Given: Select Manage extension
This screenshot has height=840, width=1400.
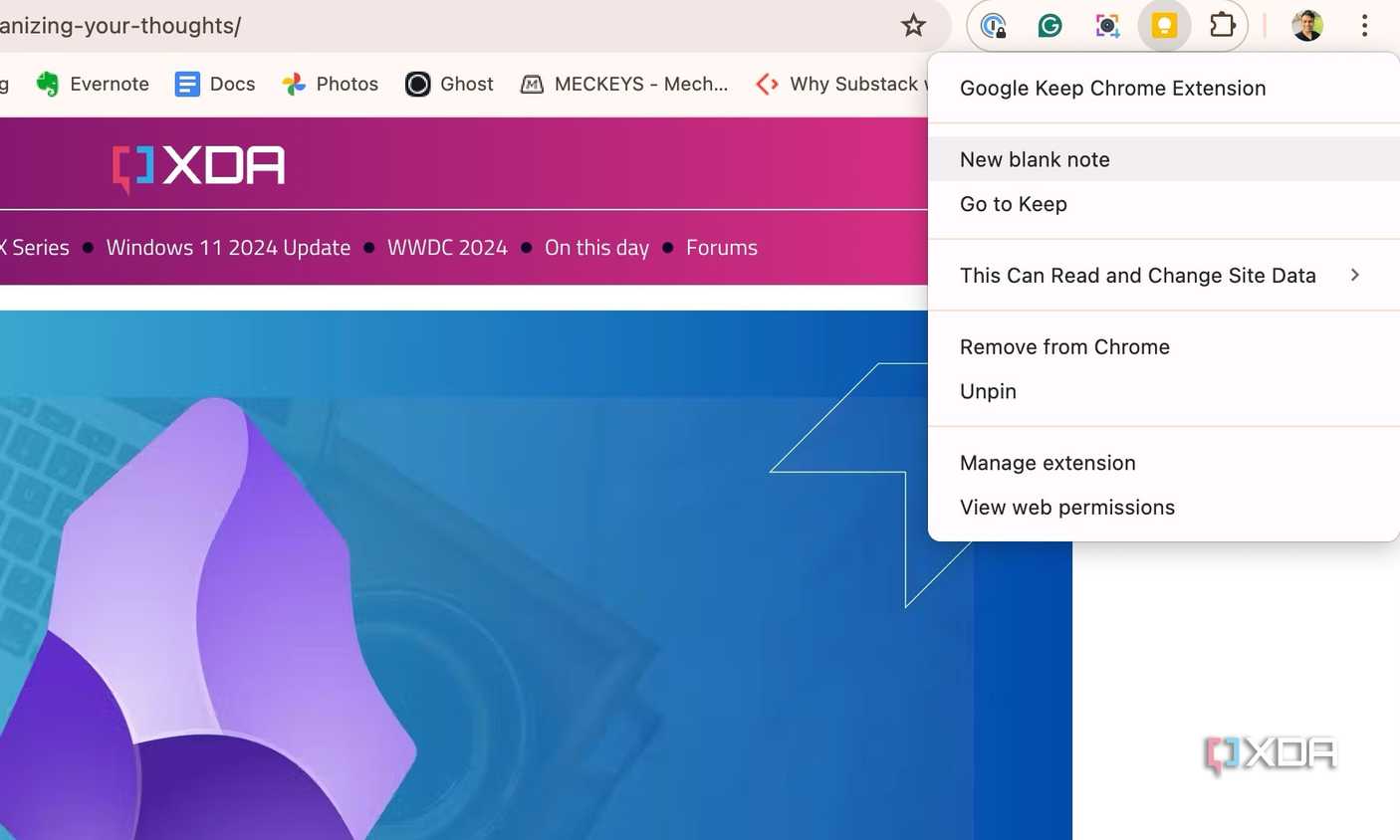Looking at the screenshot, I should (1164, 463).
